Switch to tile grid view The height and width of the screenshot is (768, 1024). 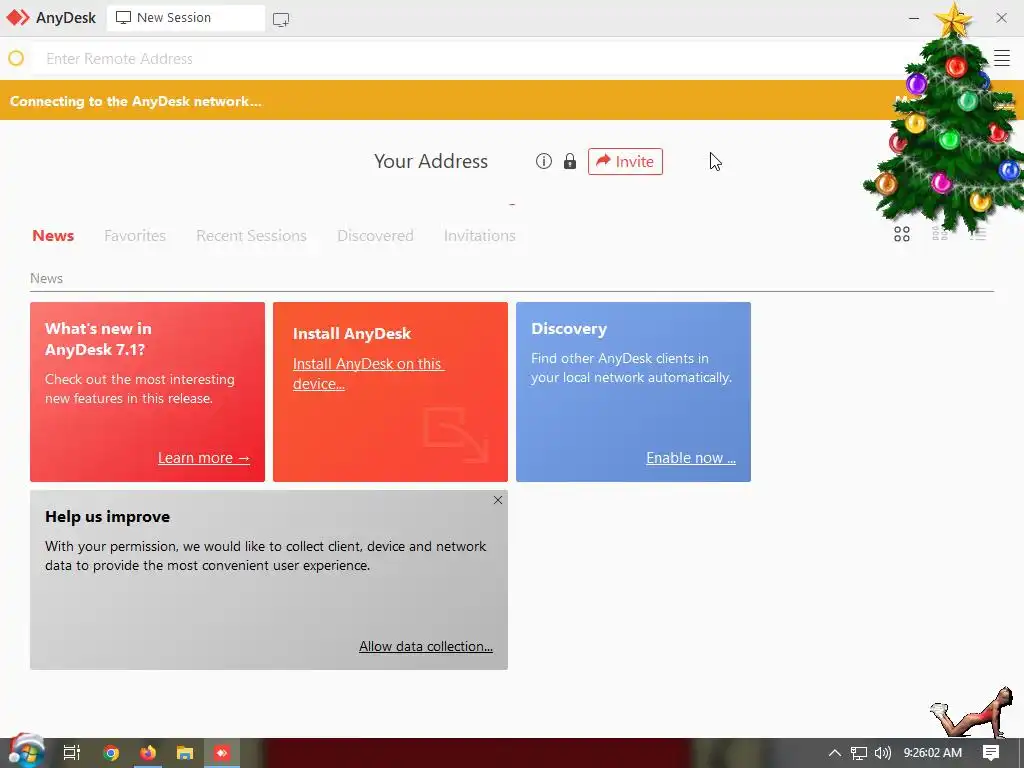(902, 234)
